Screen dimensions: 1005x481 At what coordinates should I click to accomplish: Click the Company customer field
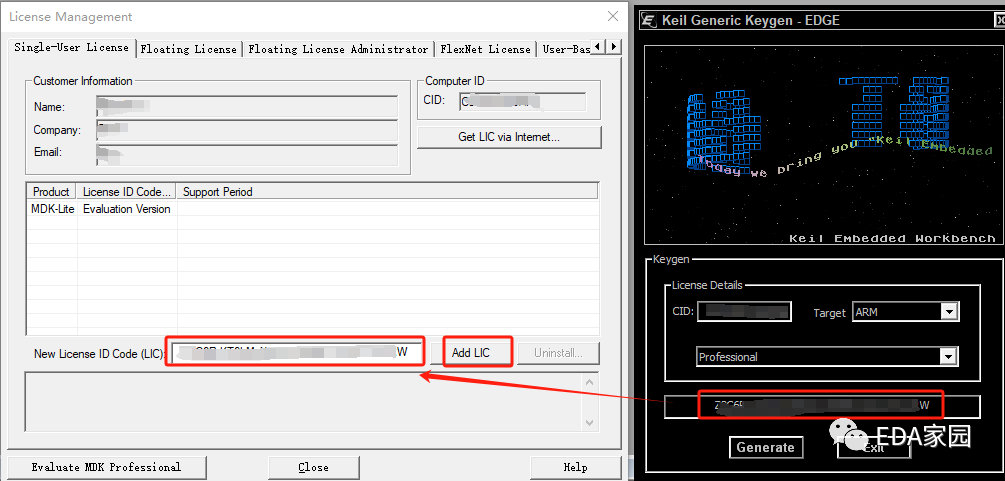coord(247,130)
